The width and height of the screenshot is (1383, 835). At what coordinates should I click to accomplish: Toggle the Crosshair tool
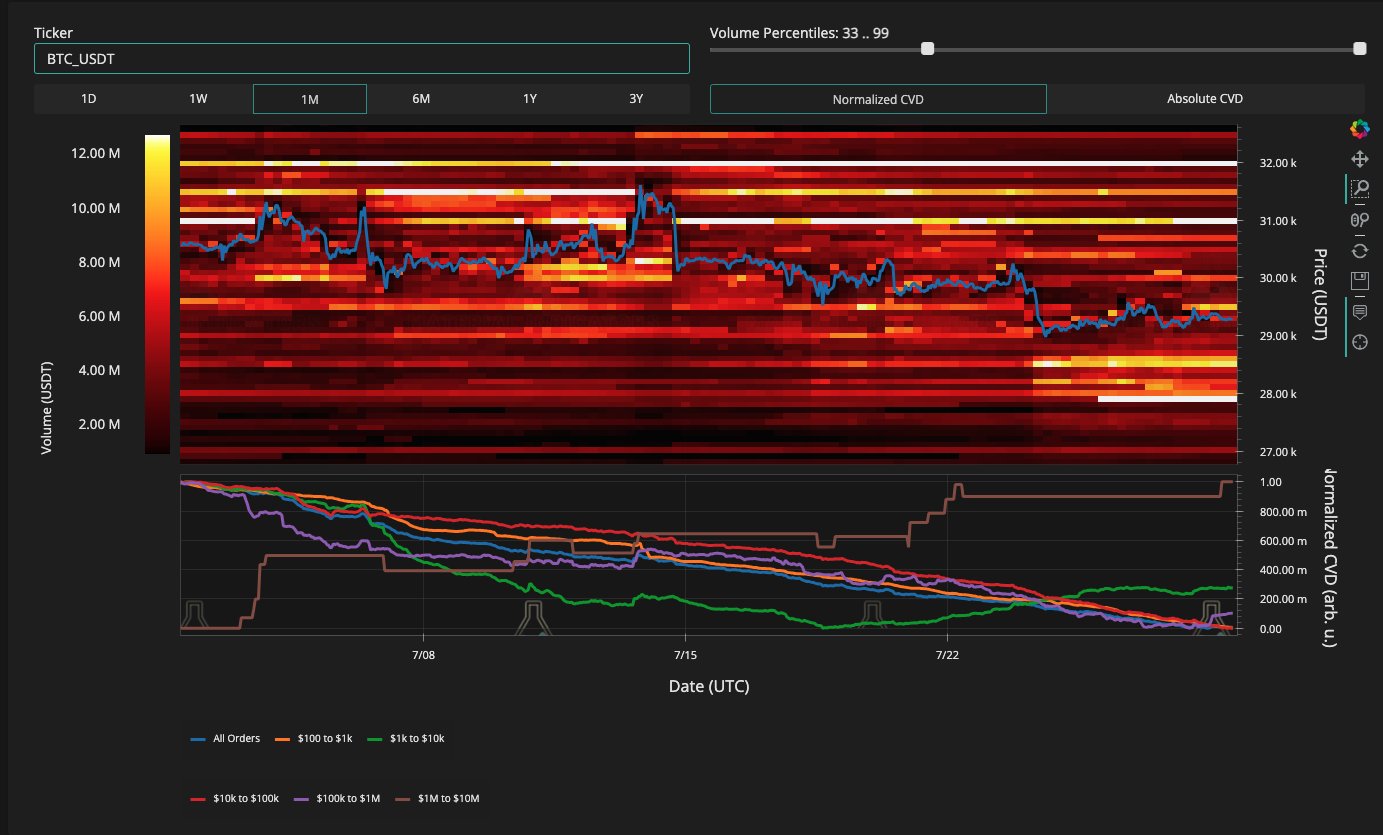pos(1359,343)
